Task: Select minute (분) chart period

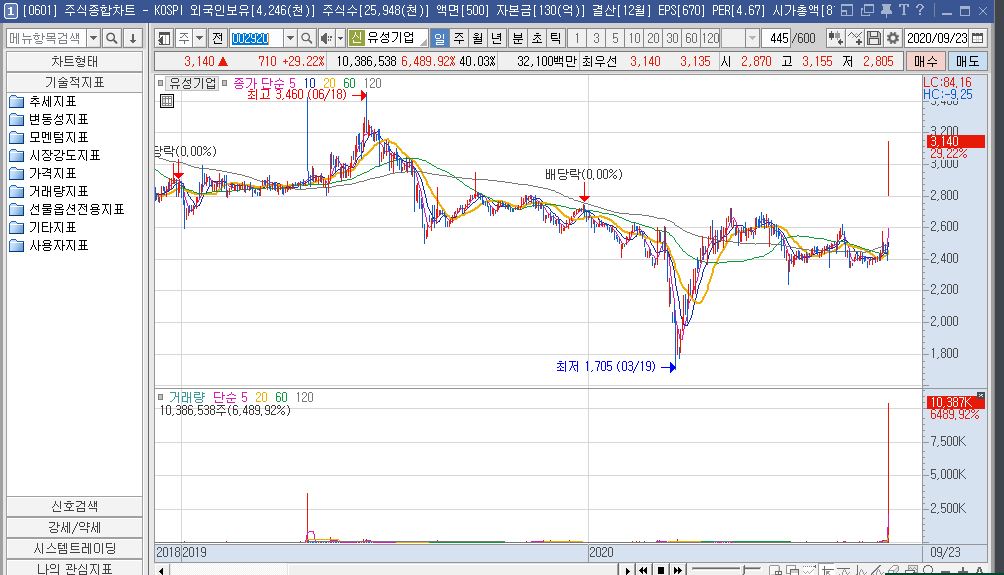Action: tap(517, 38)
